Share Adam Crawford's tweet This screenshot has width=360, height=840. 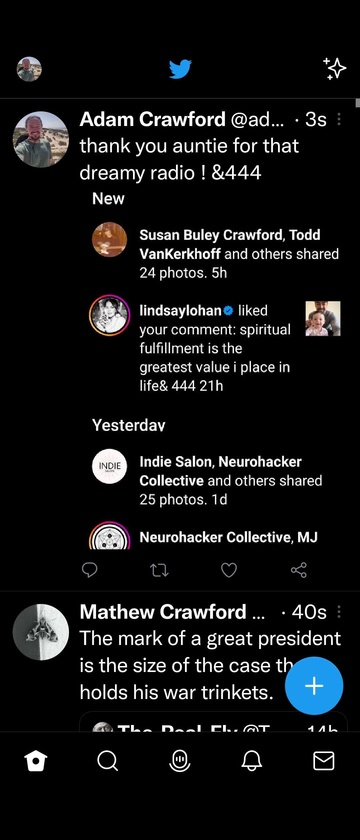click(298, 570)
